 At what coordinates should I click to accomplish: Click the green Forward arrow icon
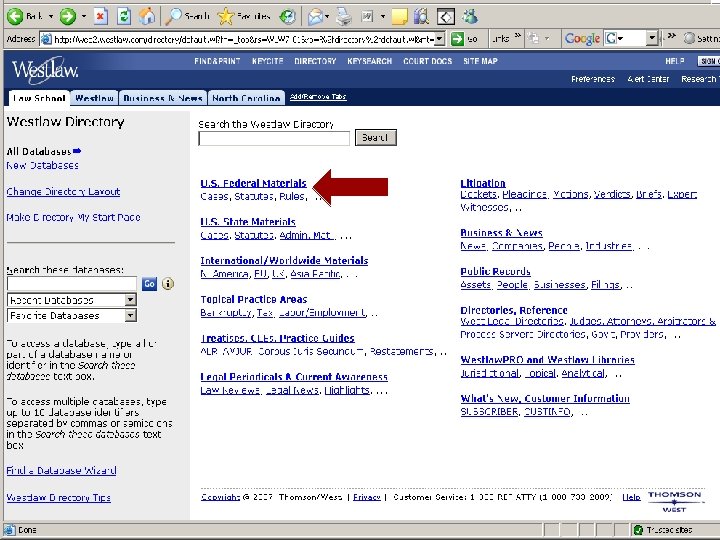(68, 17)
